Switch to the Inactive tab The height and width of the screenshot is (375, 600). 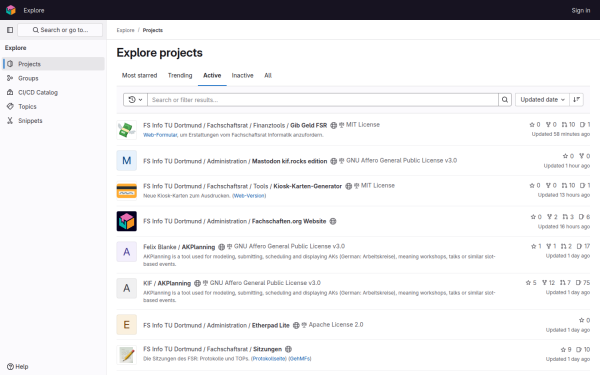[x=243, y=75]
